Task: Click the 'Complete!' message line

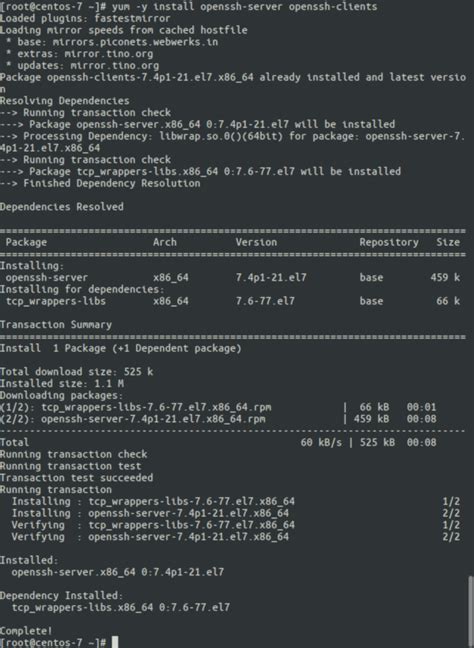Action: click(x=26, y=631)
